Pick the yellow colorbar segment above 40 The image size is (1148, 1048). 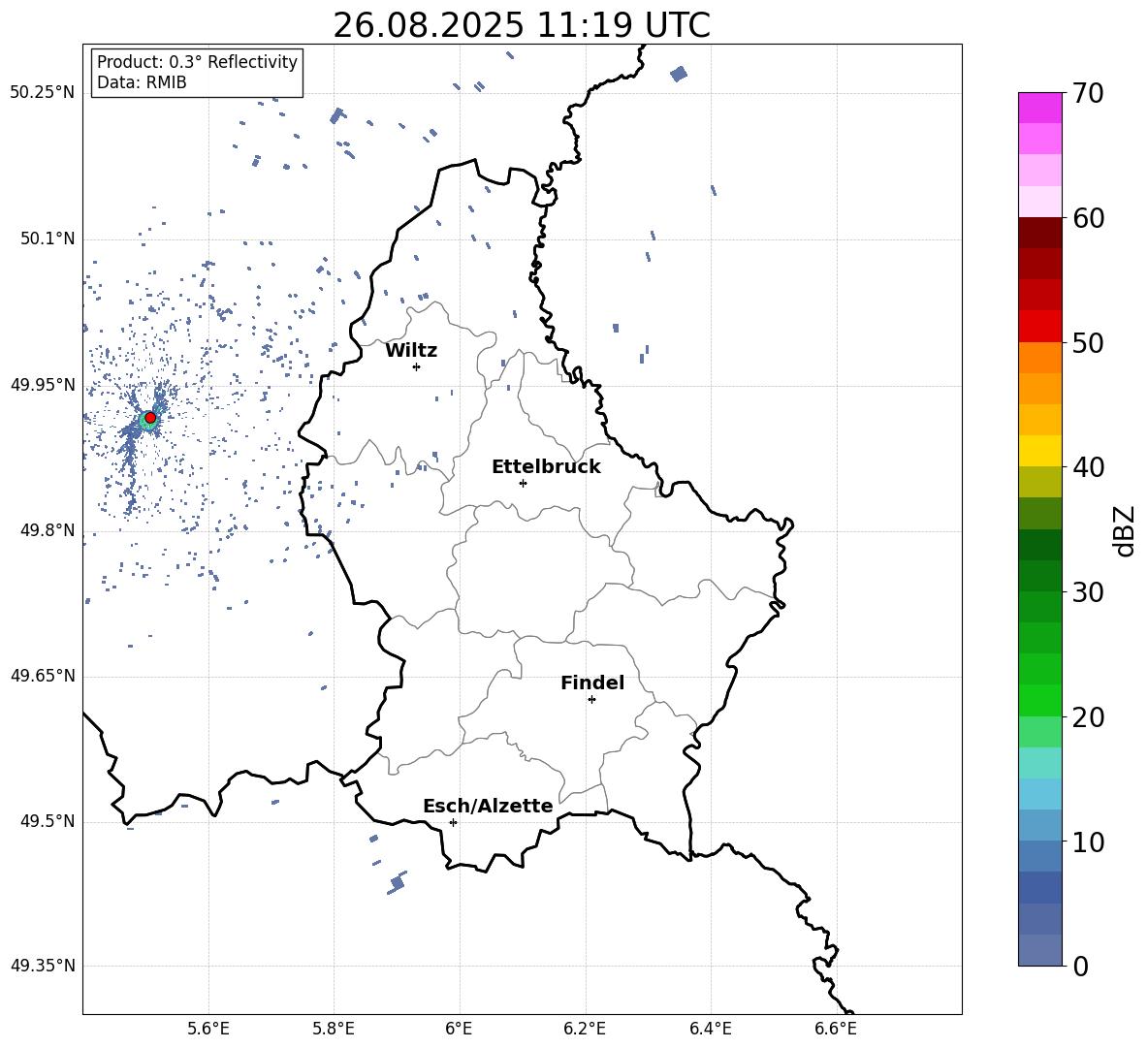tap(1039, 451)
